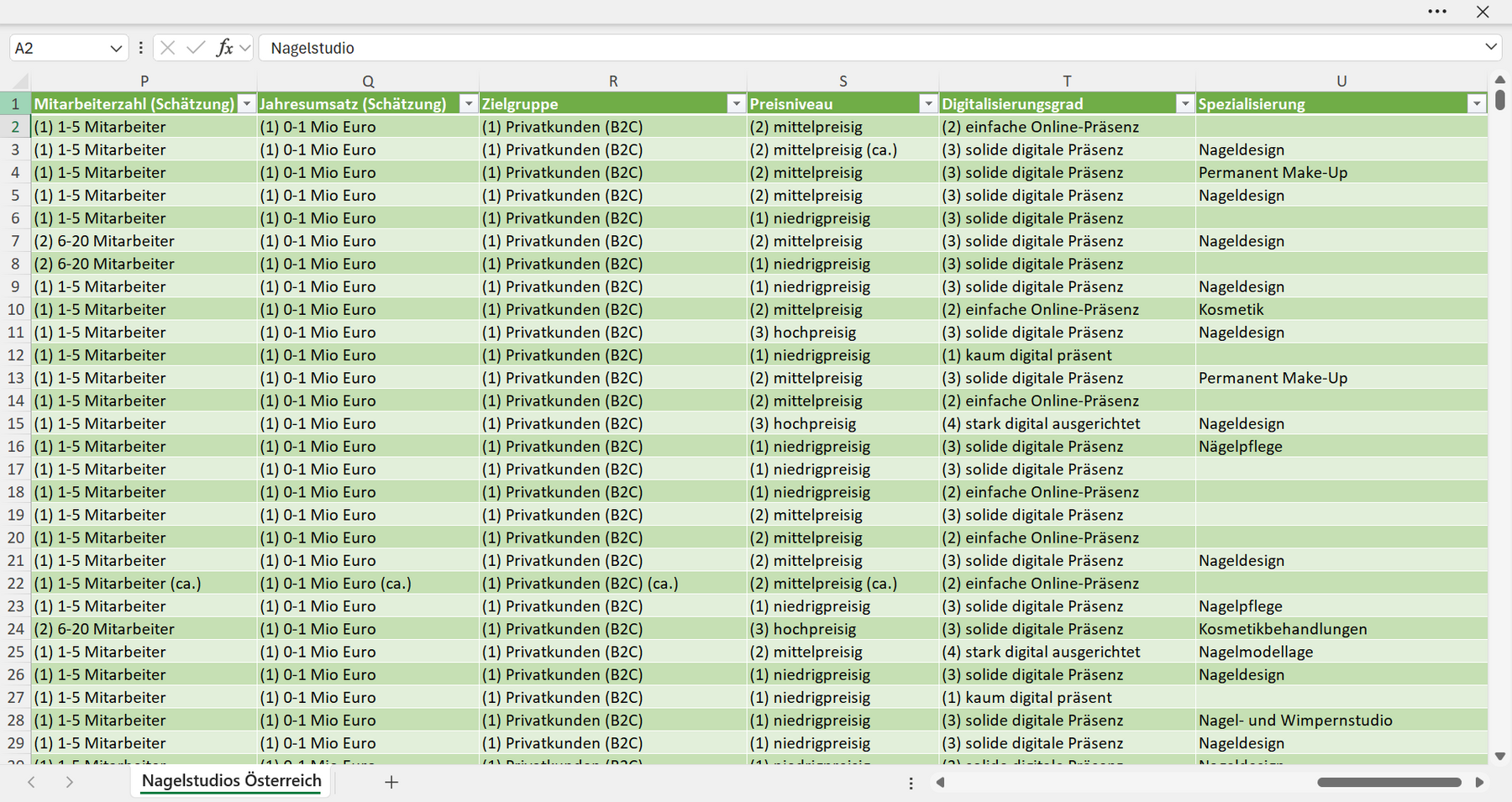Go to next sheet arrow
Viewport: 1512px width, 802px height.
click(x=70, y=782)
